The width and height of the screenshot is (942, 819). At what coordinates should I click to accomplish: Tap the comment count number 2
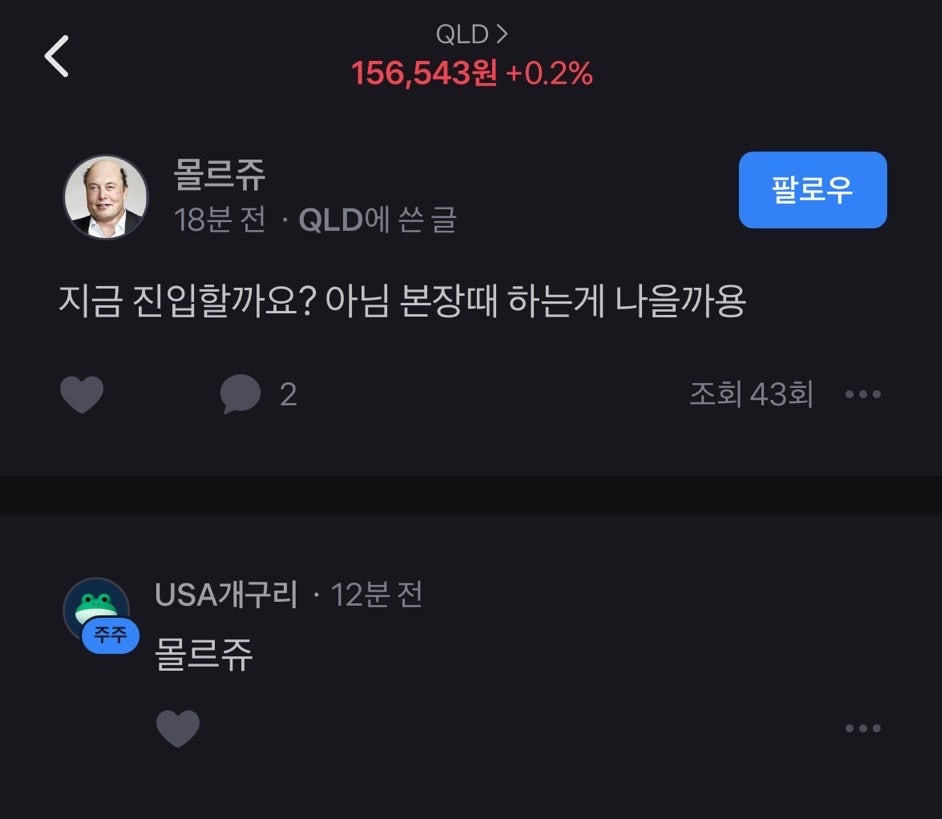(x=288, y=395)
